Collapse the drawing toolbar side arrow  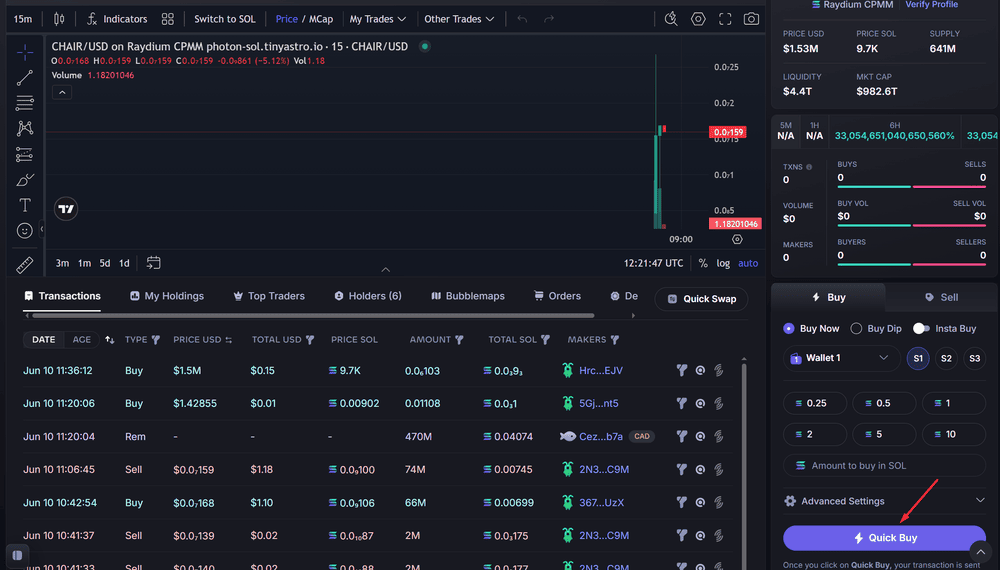pyautogui.click(x=41, y=229)
